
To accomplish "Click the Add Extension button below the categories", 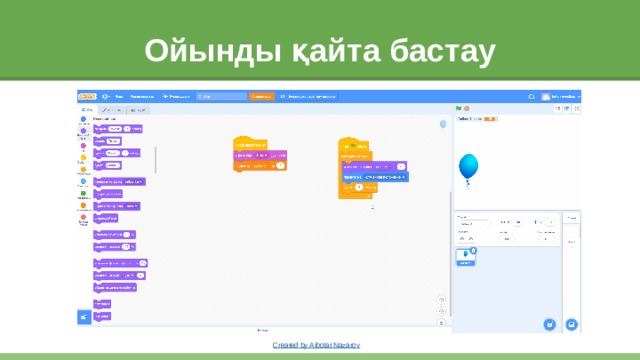I will click(x=84, y=317).
